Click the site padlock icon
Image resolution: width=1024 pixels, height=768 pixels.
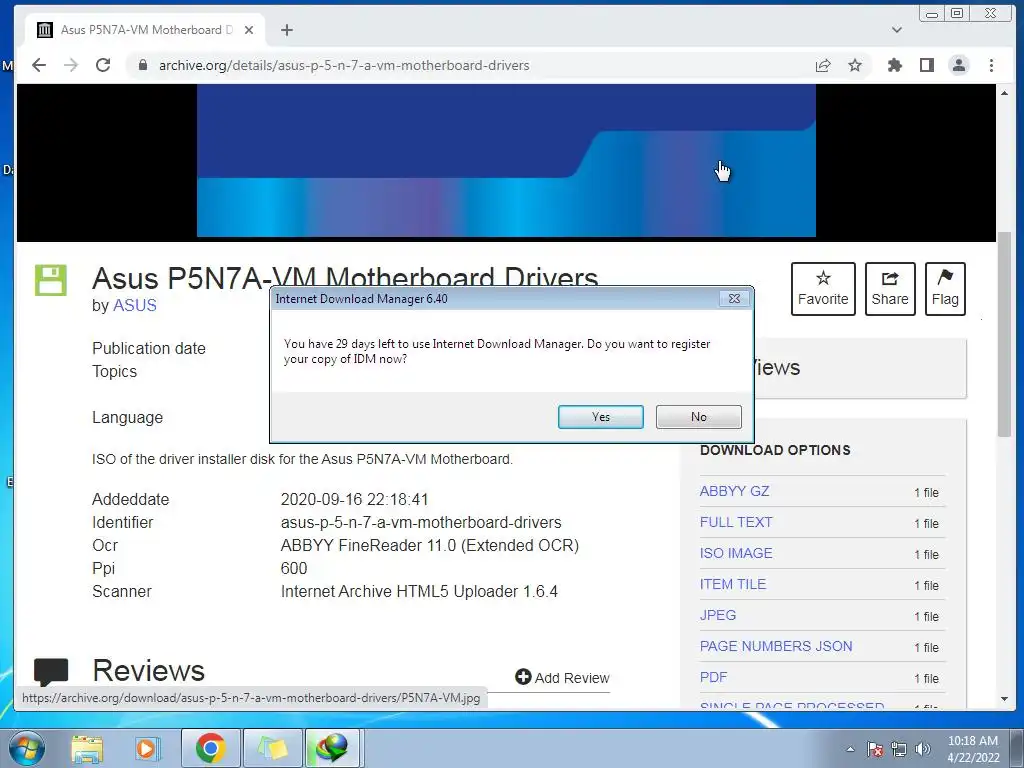coord(142,65)
